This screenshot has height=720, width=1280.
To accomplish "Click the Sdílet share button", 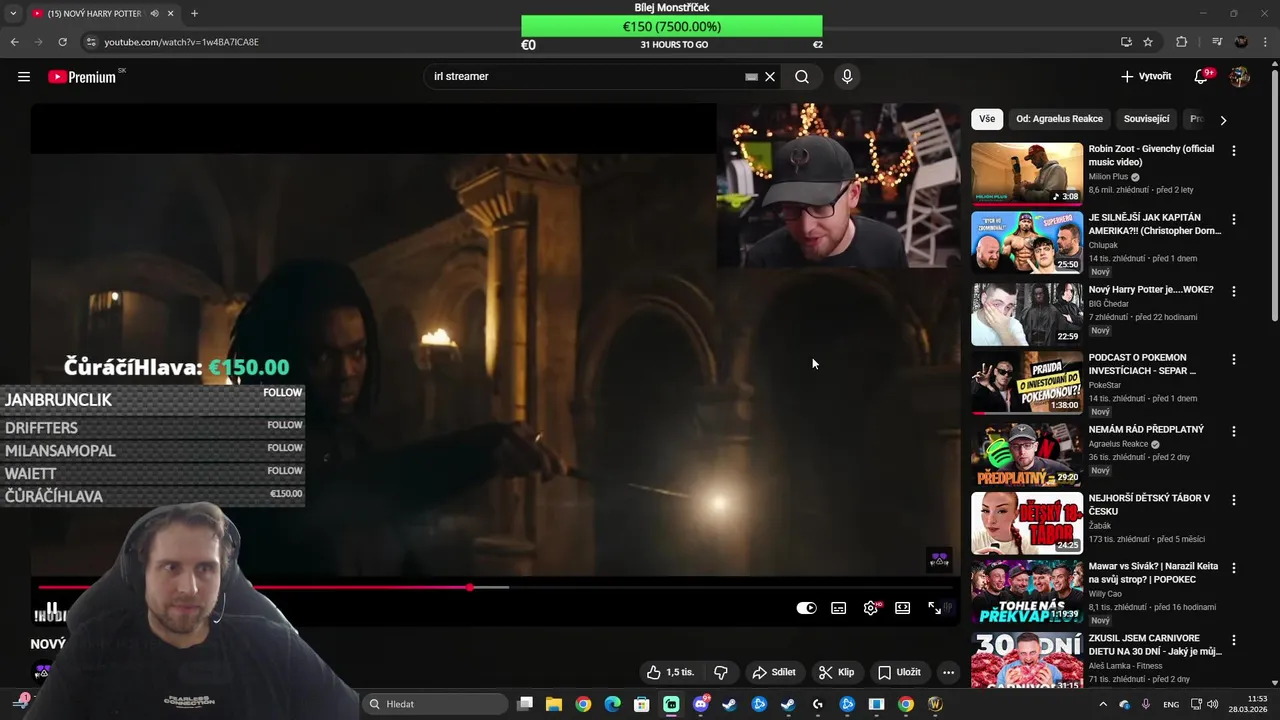I will [x=774, y=673].
